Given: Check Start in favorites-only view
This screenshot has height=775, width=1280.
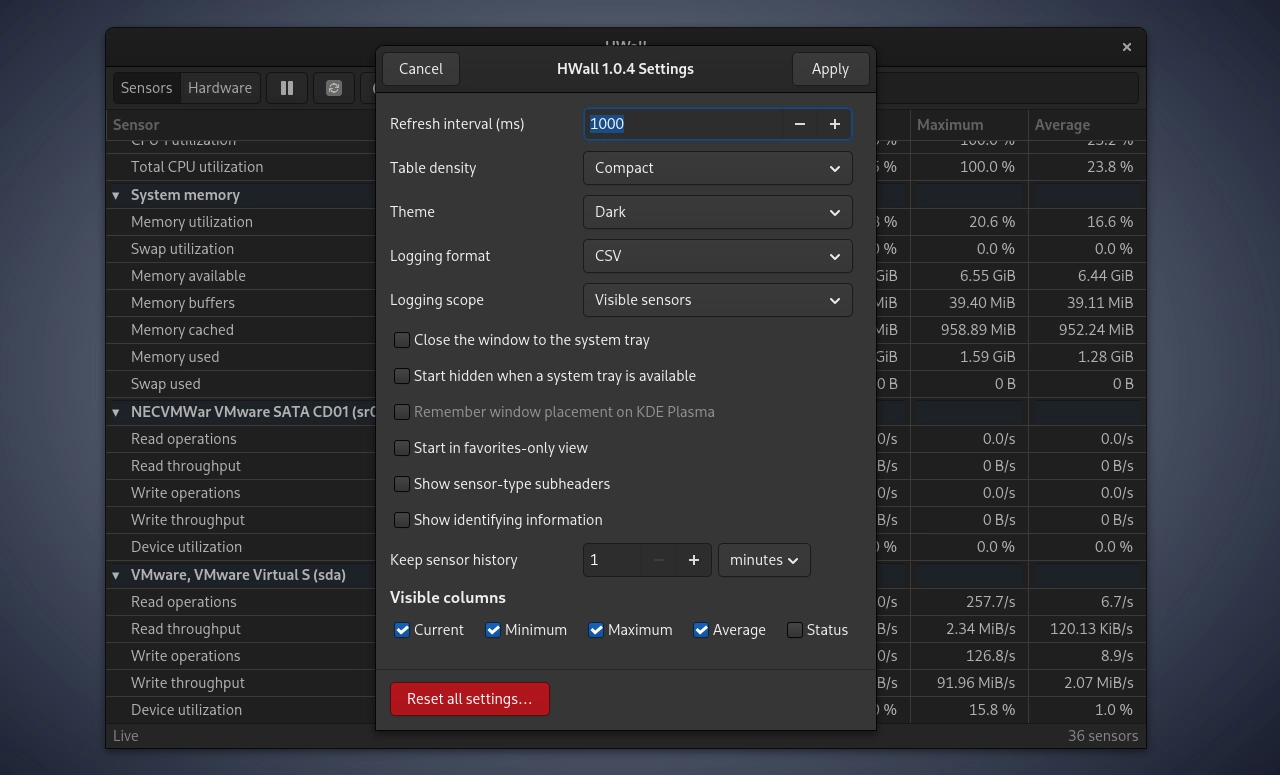Looking at the screenshot, I should coord(402,448).
